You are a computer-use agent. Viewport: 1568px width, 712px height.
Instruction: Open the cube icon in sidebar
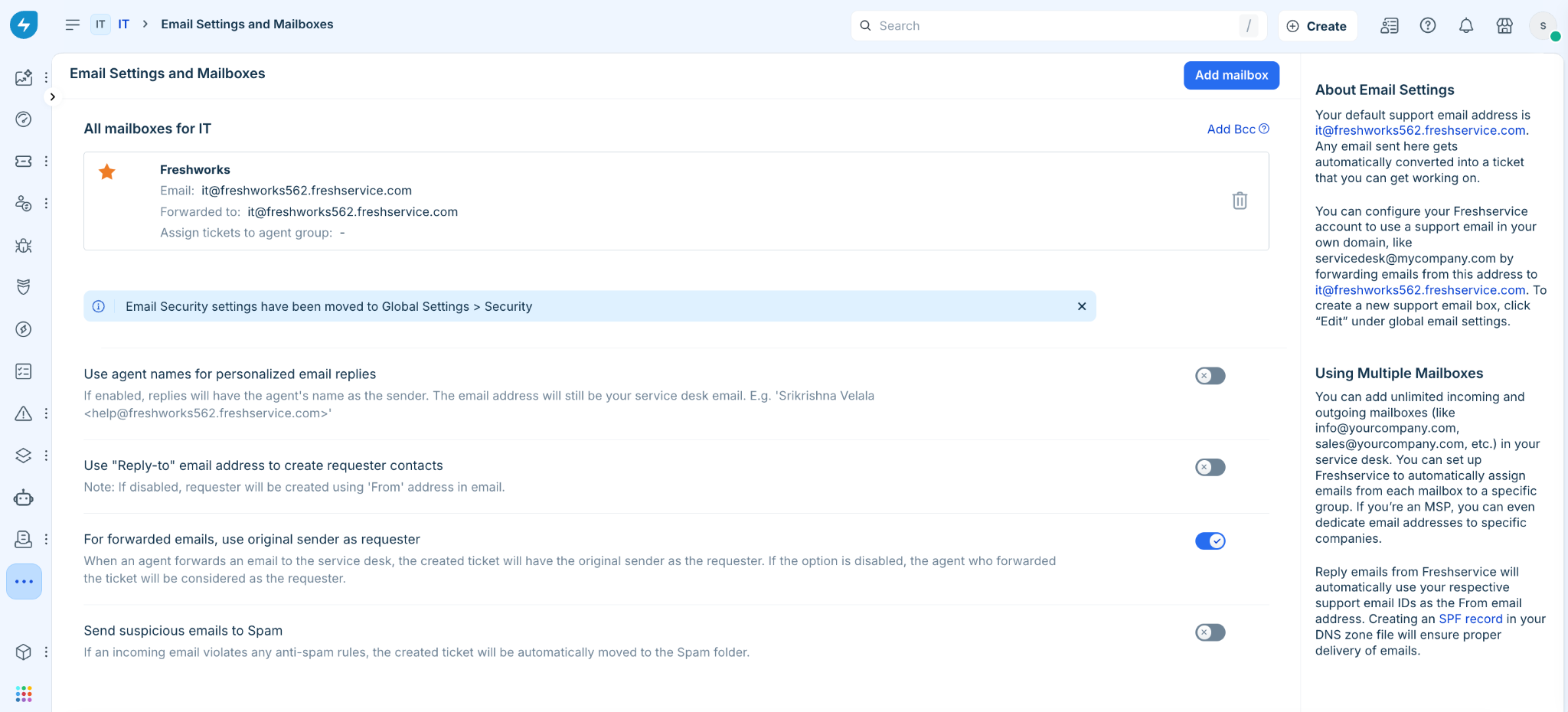point(24,652)
